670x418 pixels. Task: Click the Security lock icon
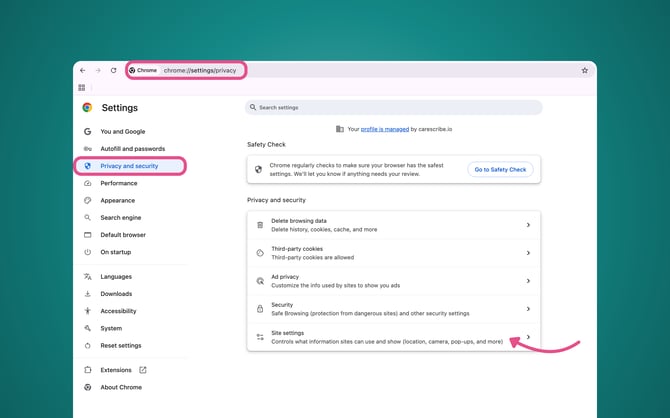coord(260,309)
